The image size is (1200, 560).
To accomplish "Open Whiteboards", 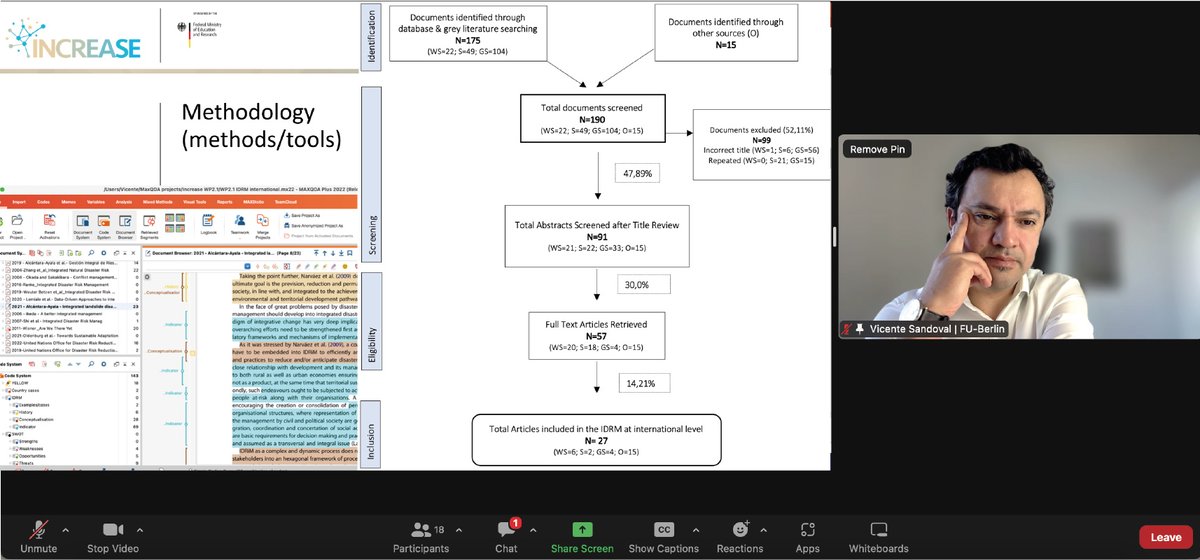I will [x=879, y=536].
